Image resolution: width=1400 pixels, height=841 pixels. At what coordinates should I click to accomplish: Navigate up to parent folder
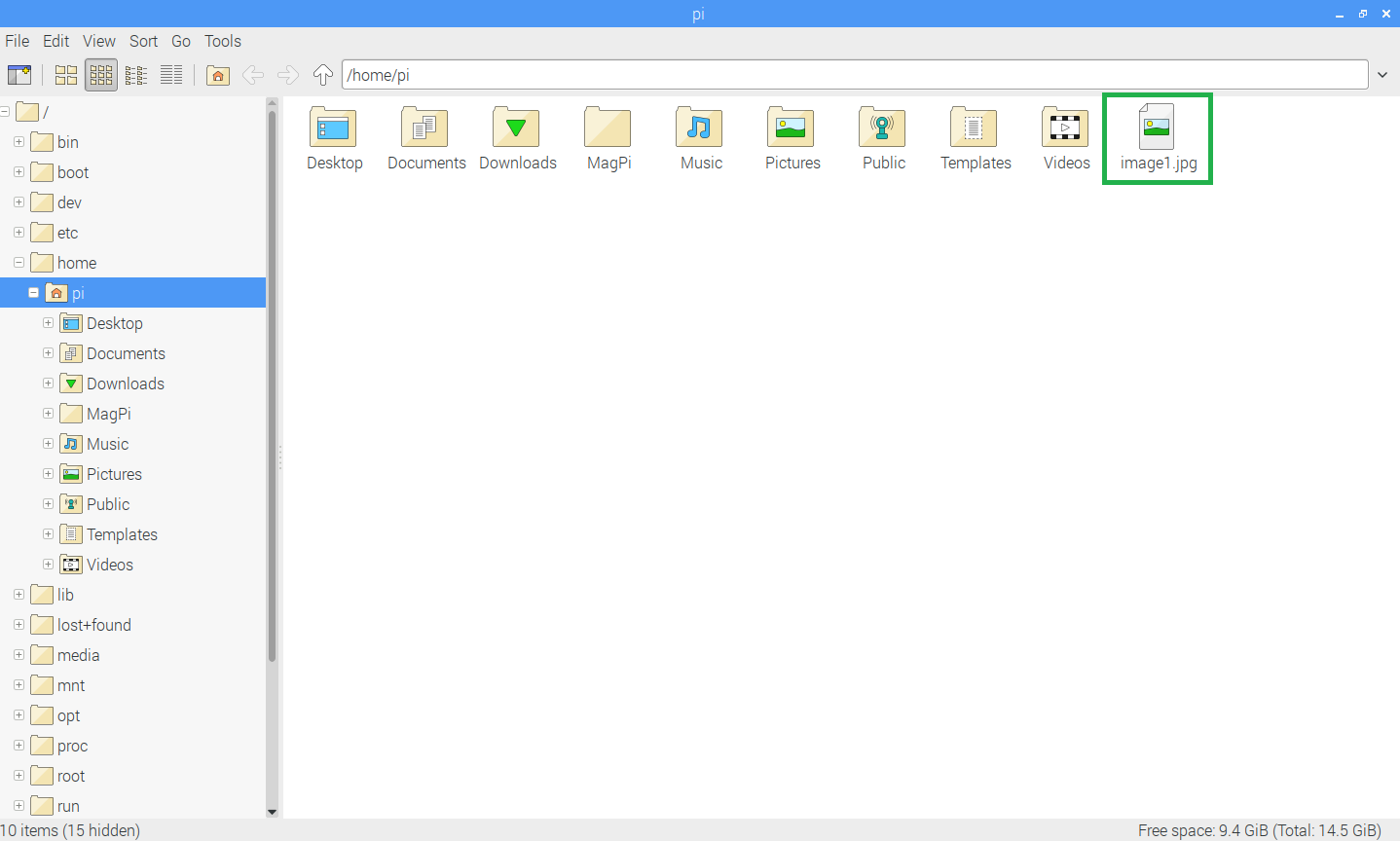[x=323, y=75]
